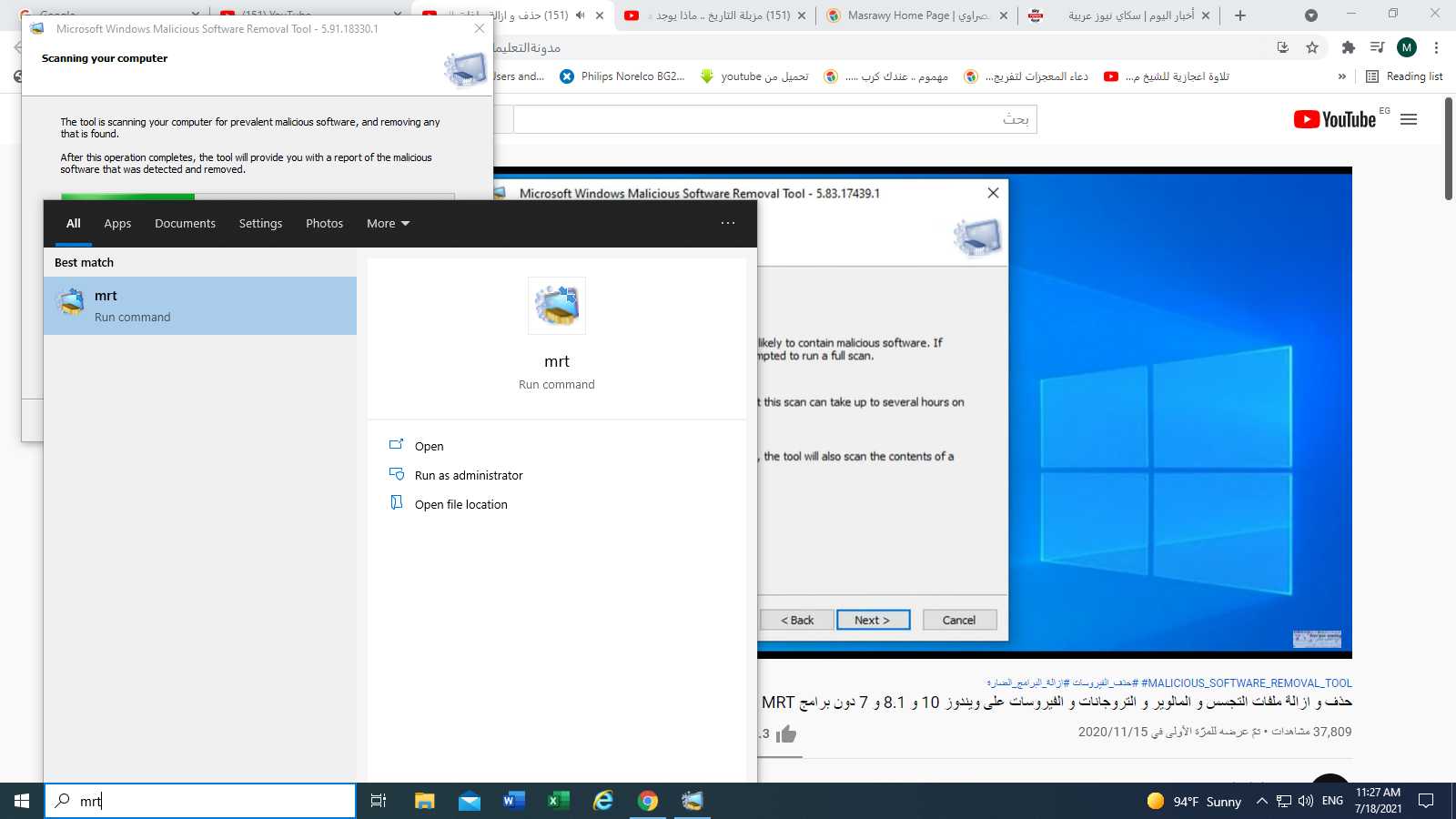Show hidden system tray icons
Screen dimensions: 1456x819
pyautogui.click(x=1261, y=801)
